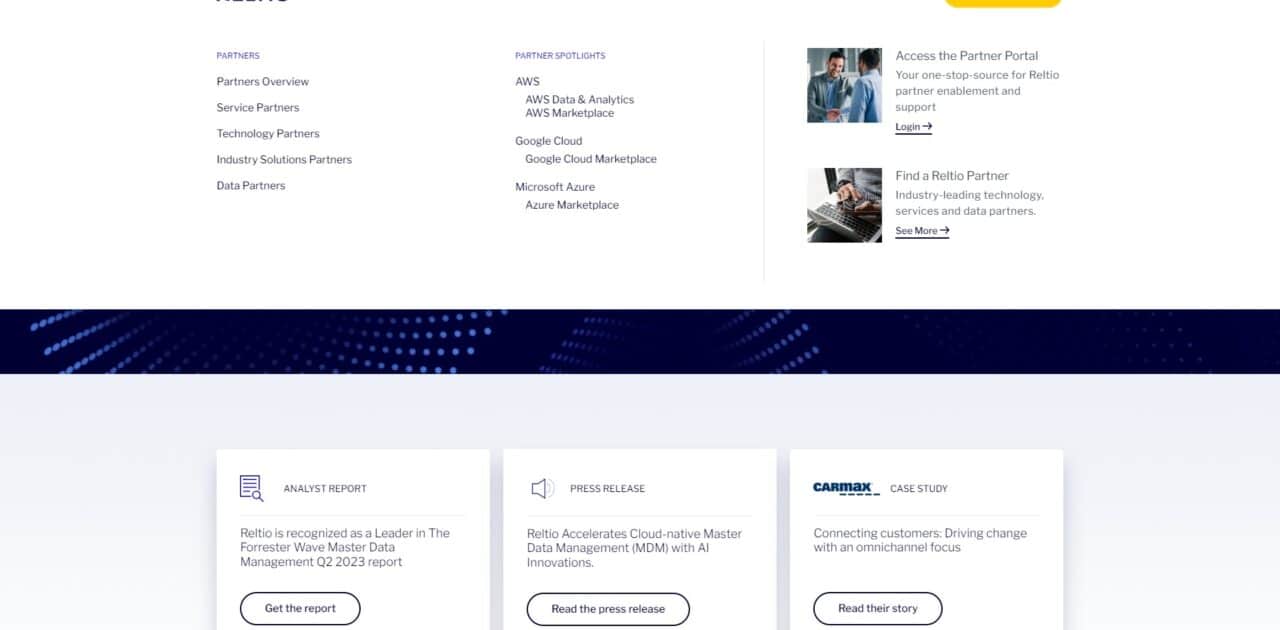Click the analyst report document icon

tap(251, 488)
